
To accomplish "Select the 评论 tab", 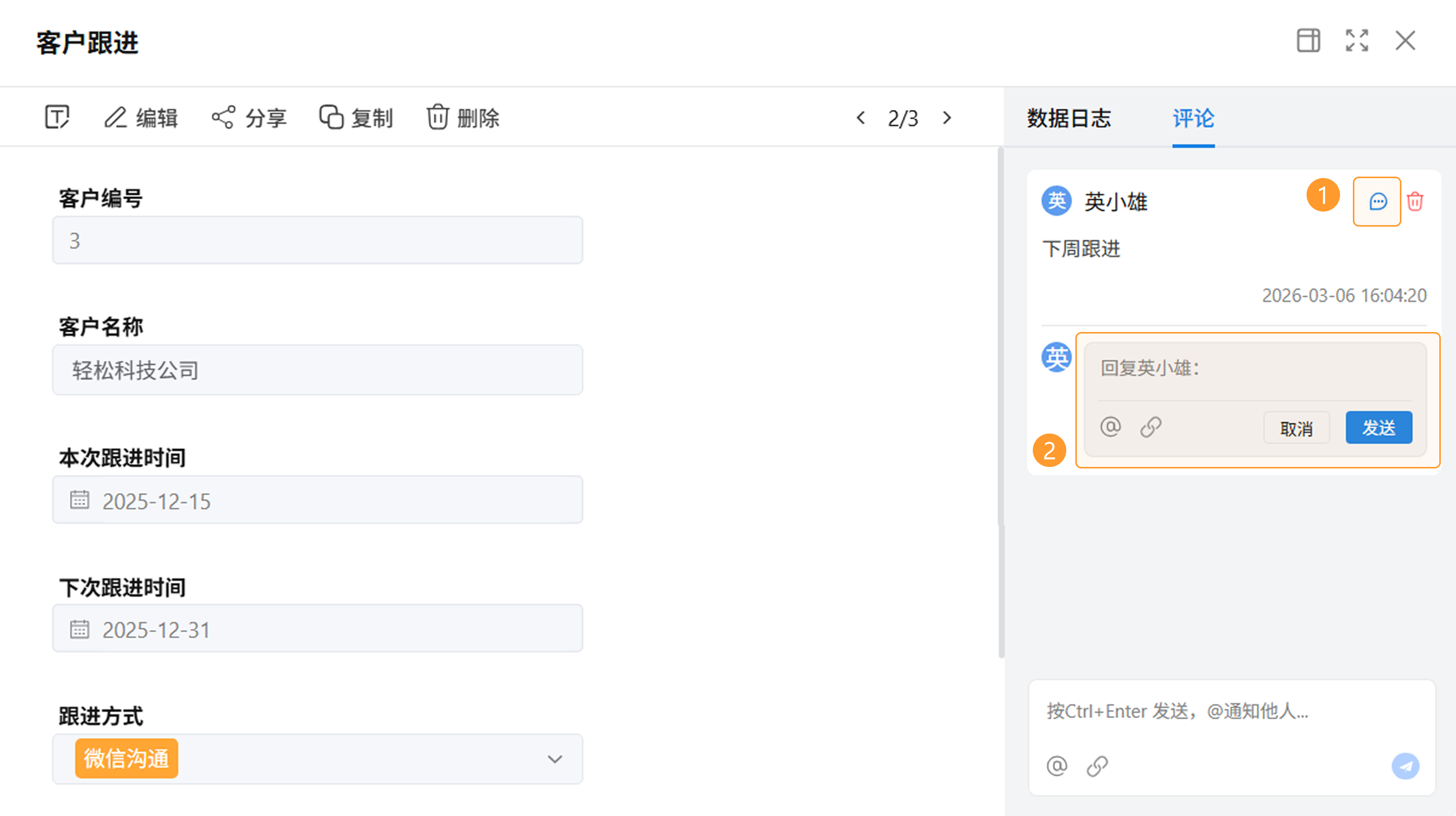I will 1193,118.
